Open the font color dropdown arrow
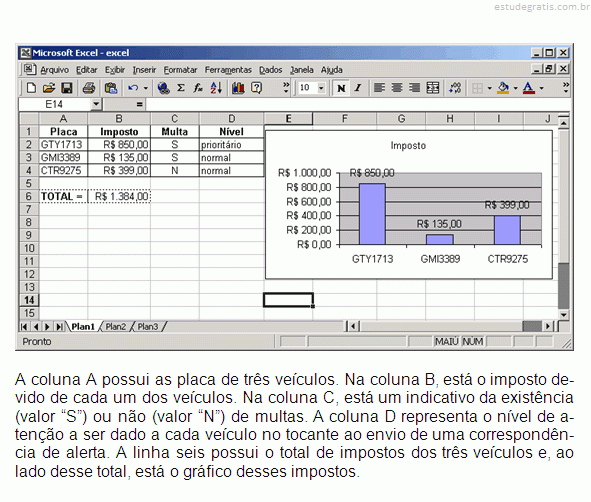Viewport: 591px width, 502px height. pyautogui.click(x=542, y=88)
